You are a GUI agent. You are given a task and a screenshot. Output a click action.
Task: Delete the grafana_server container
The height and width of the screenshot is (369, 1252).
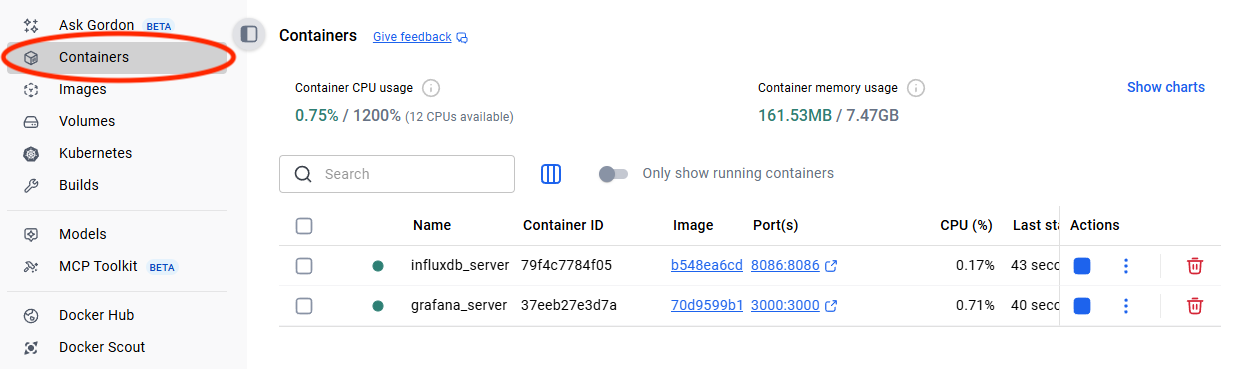point(1194,306)
